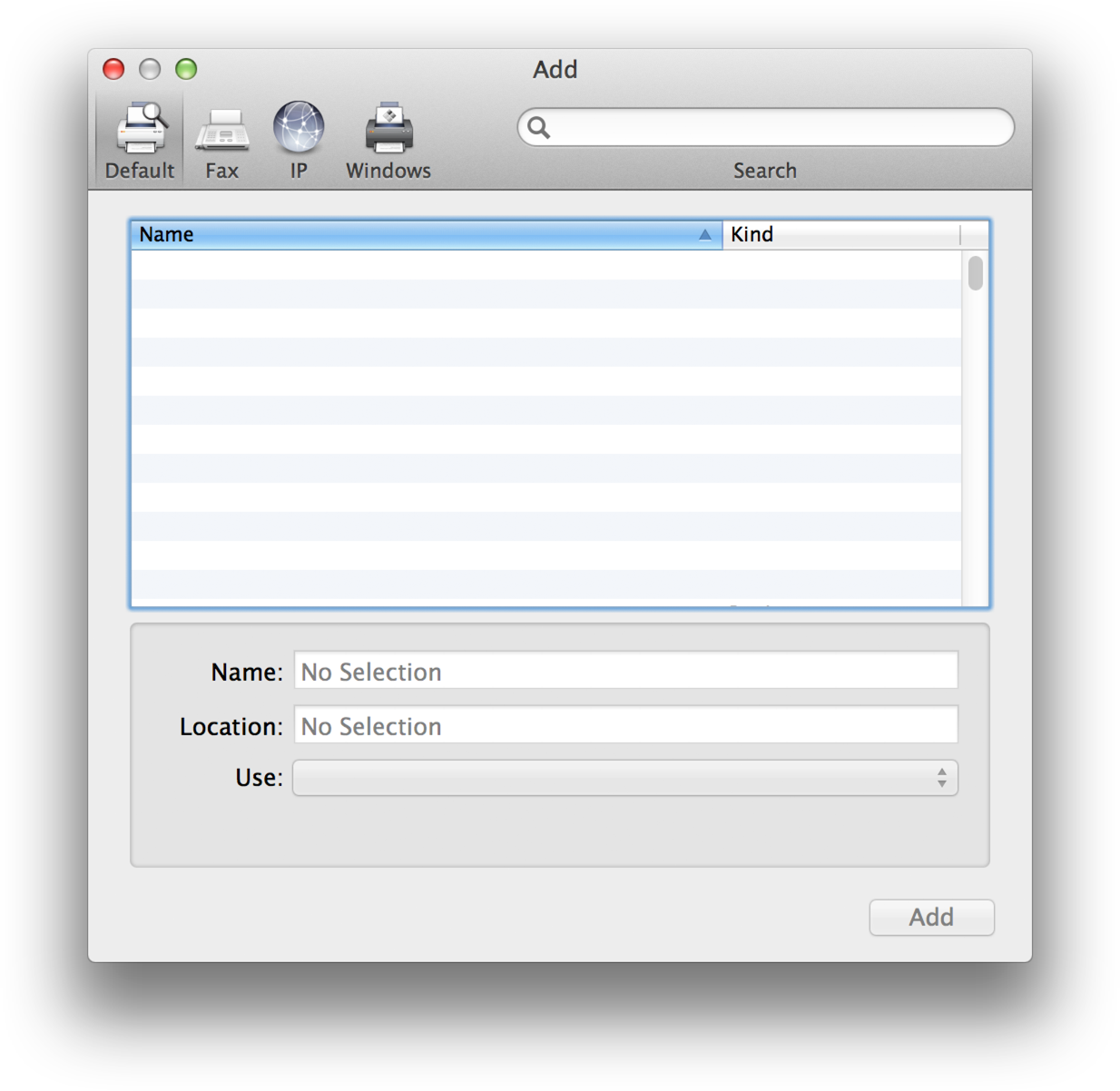Click the up-down arrows on Use menu
The width and height of the screenshot is (1120, 1091).
point(942,778)
